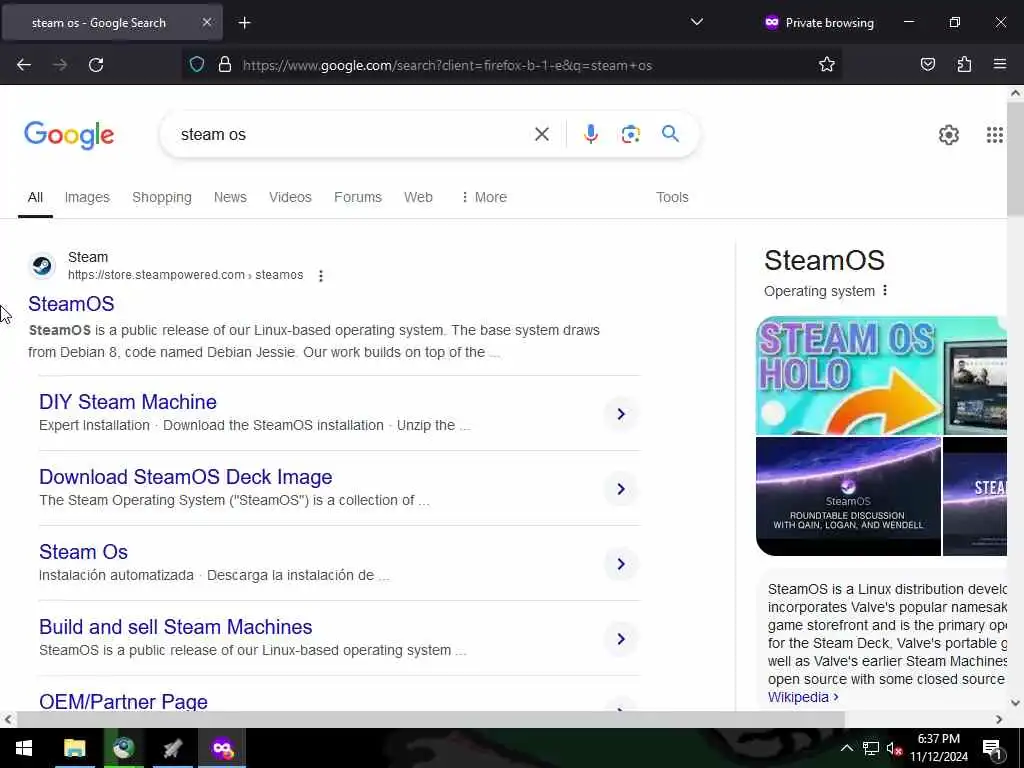Switch to the Forums results tab
This screenshot has height=768, width=1024.
click(x=358, y=197)
